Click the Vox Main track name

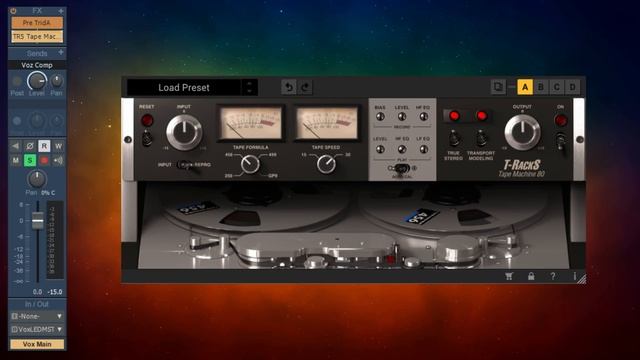coord(37,344)
